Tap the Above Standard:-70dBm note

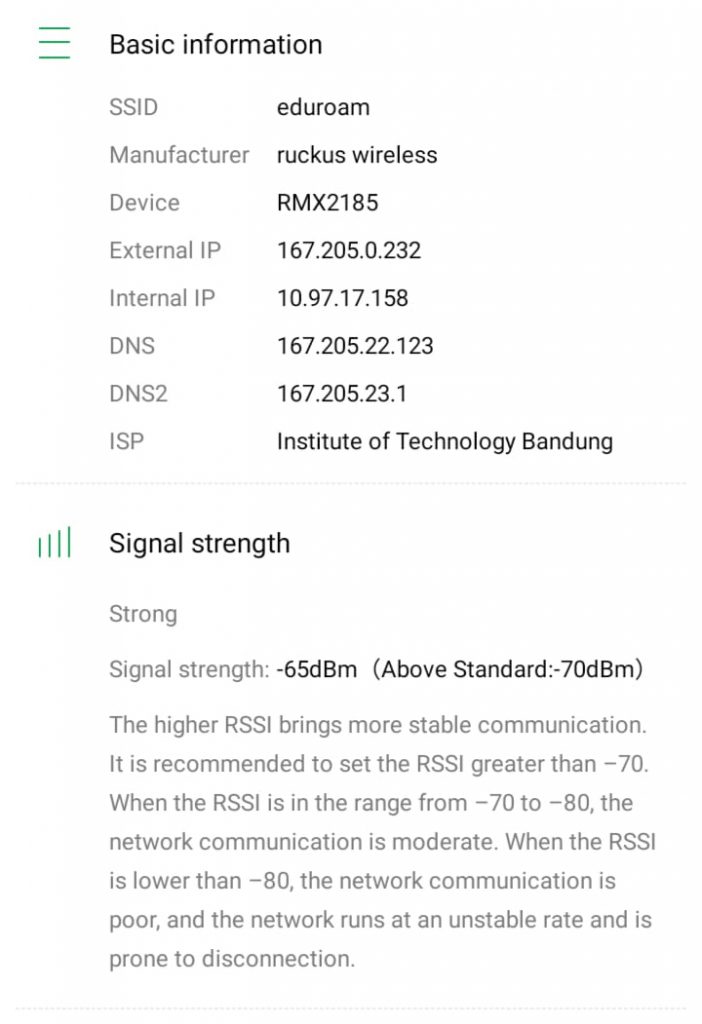click(507, 669)
